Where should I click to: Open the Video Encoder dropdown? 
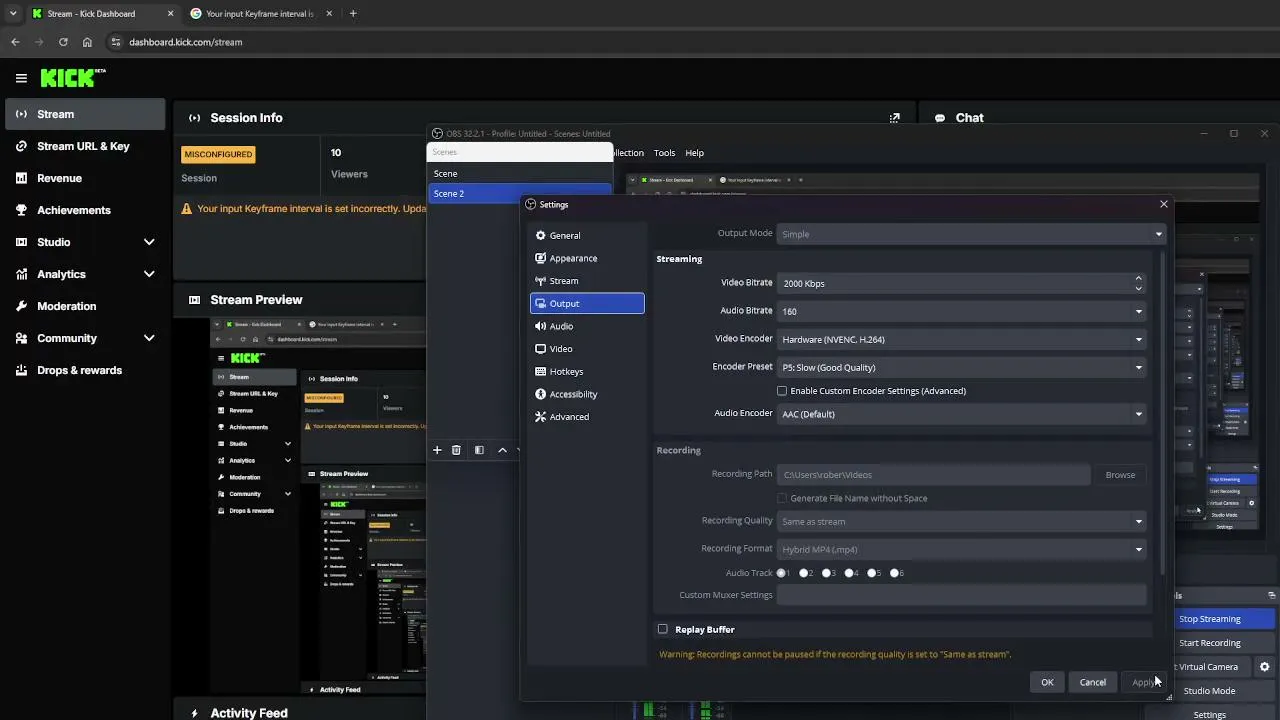click(961, 339)
